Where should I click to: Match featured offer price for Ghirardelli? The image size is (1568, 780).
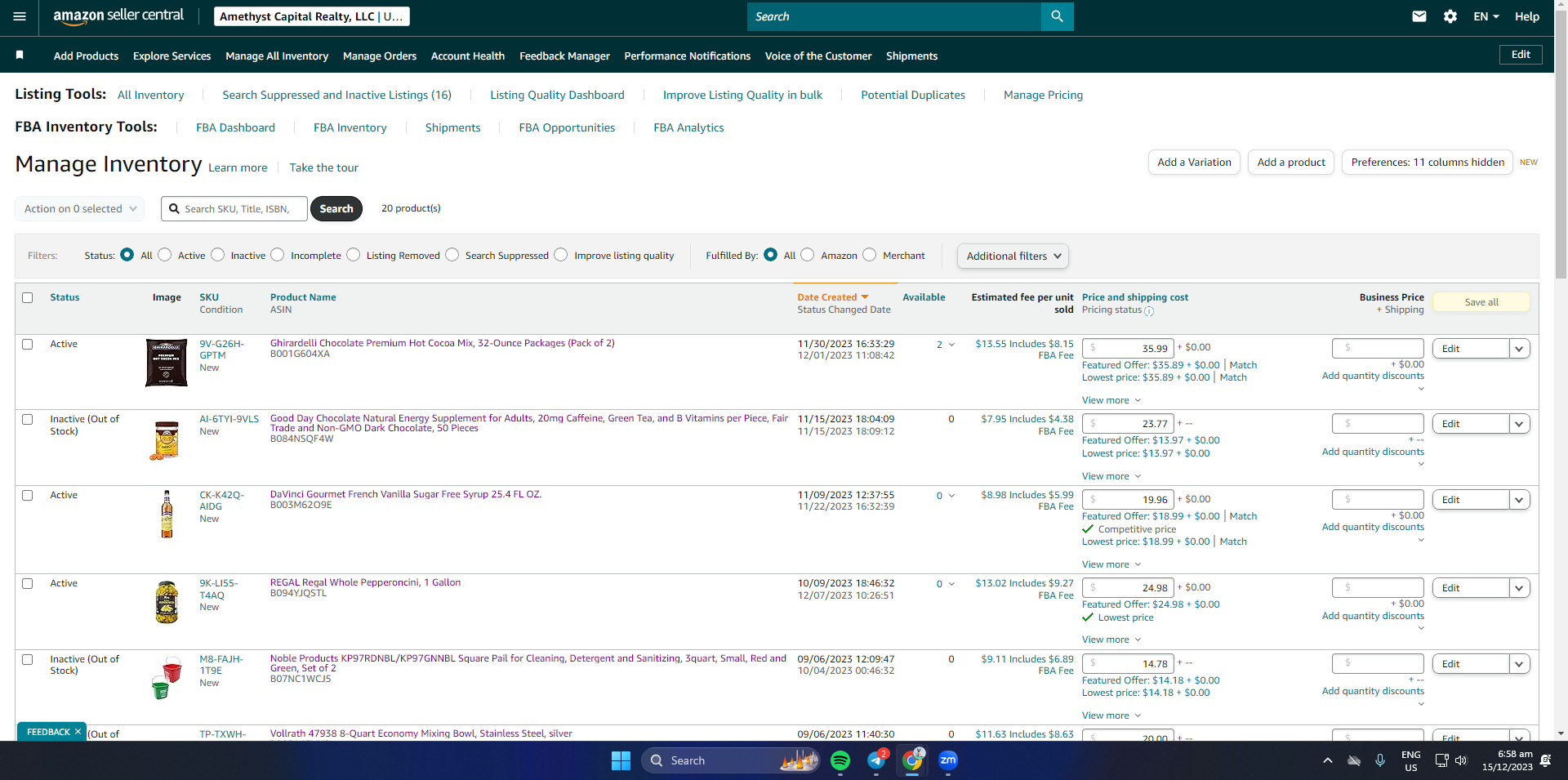[1243, 365]
